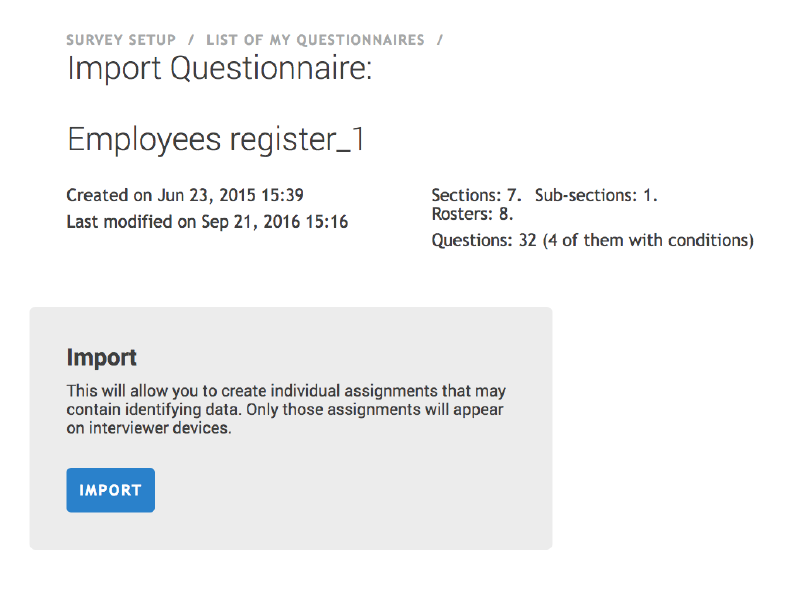This screenshot has width=800, height=590.
Task: Click the Import Questionnaire page heading
Action: point(219,70)
